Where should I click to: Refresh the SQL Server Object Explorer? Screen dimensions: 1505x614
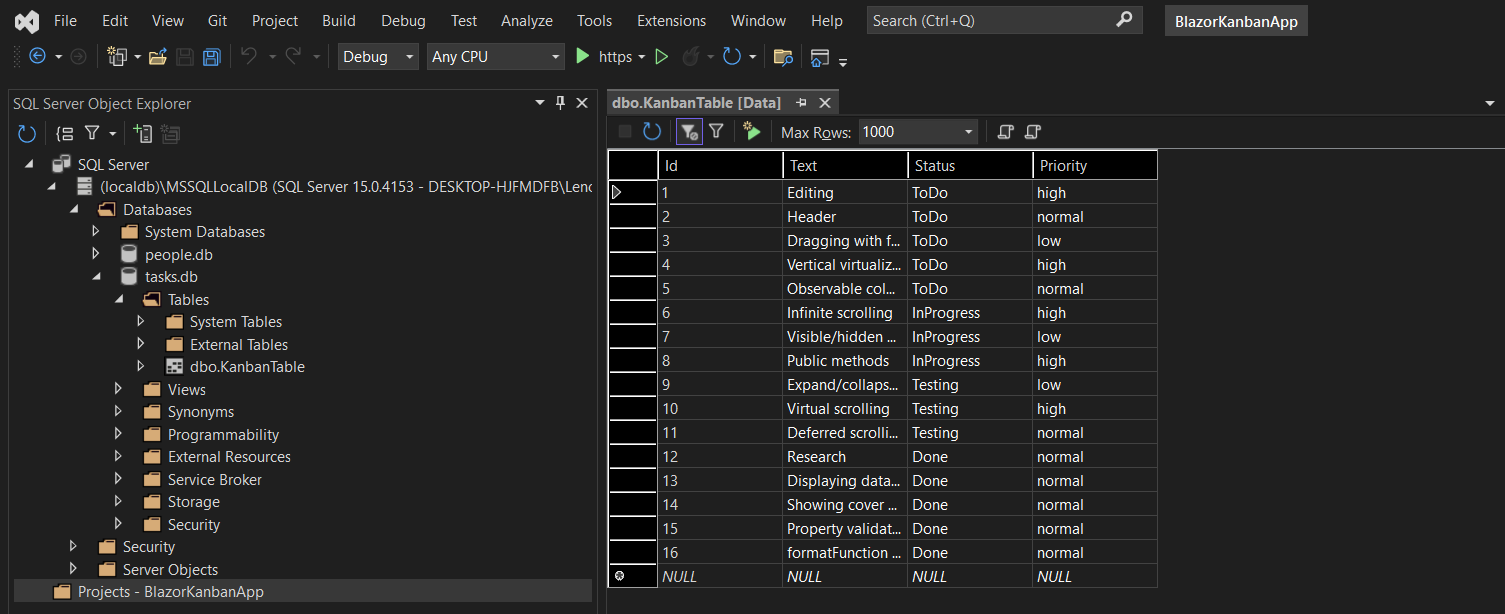(27, 133)
